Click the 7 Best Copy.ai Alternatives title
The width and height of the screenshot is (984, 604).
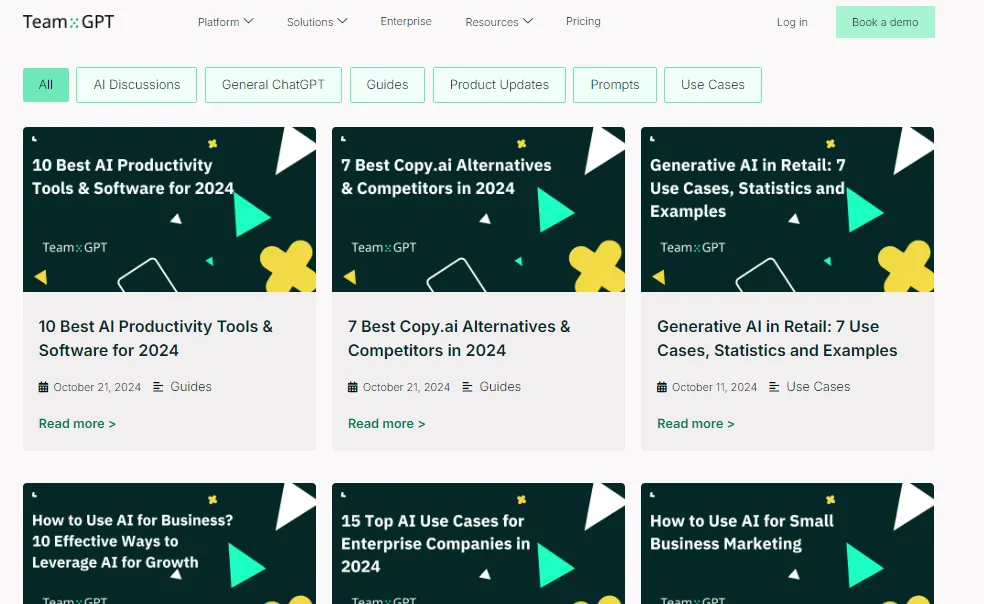point(459,338)
